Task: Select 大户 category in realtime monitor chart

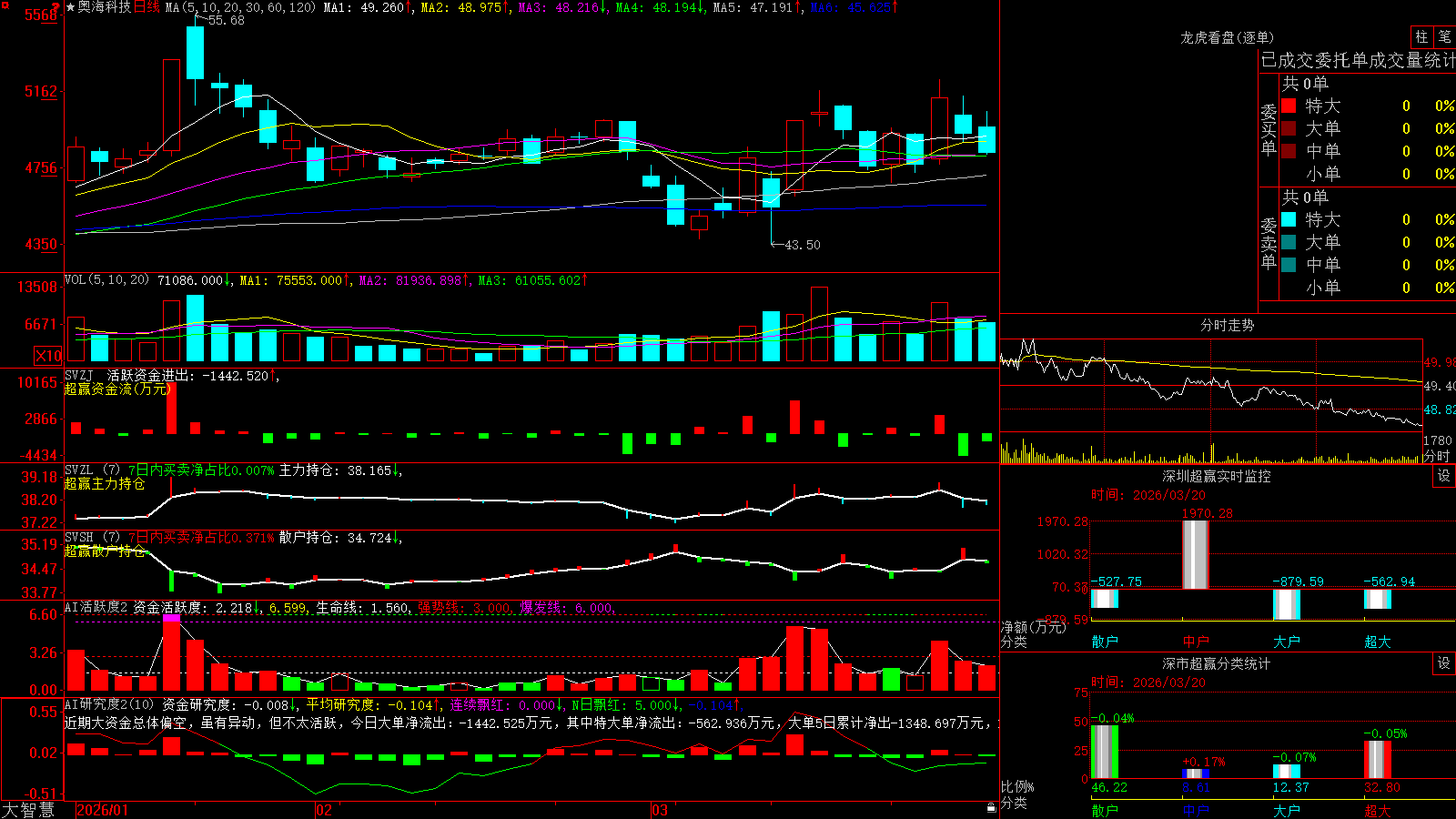Action: click(x=1287, y=642)
